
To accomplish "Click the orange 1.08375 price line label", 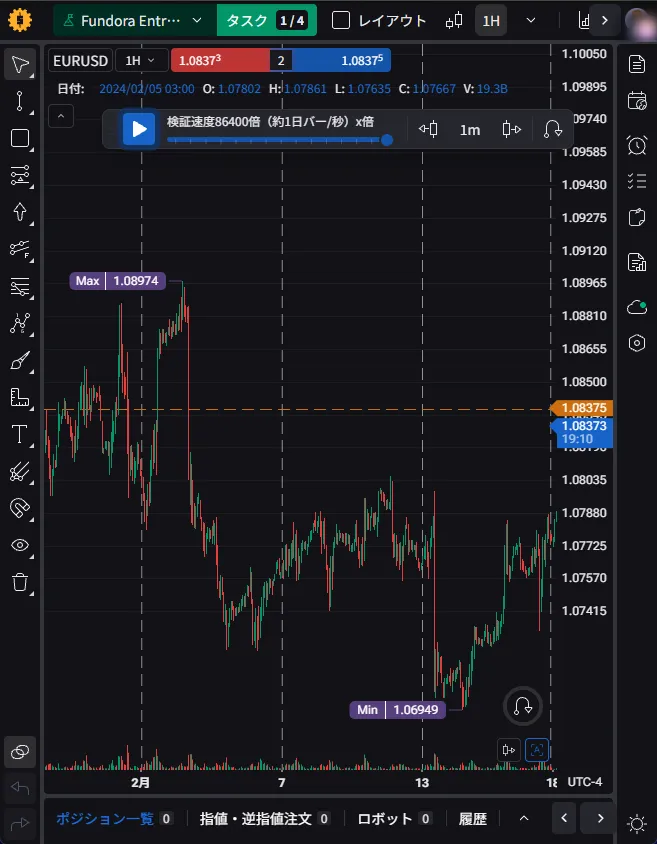I will (x=583, y=408).
